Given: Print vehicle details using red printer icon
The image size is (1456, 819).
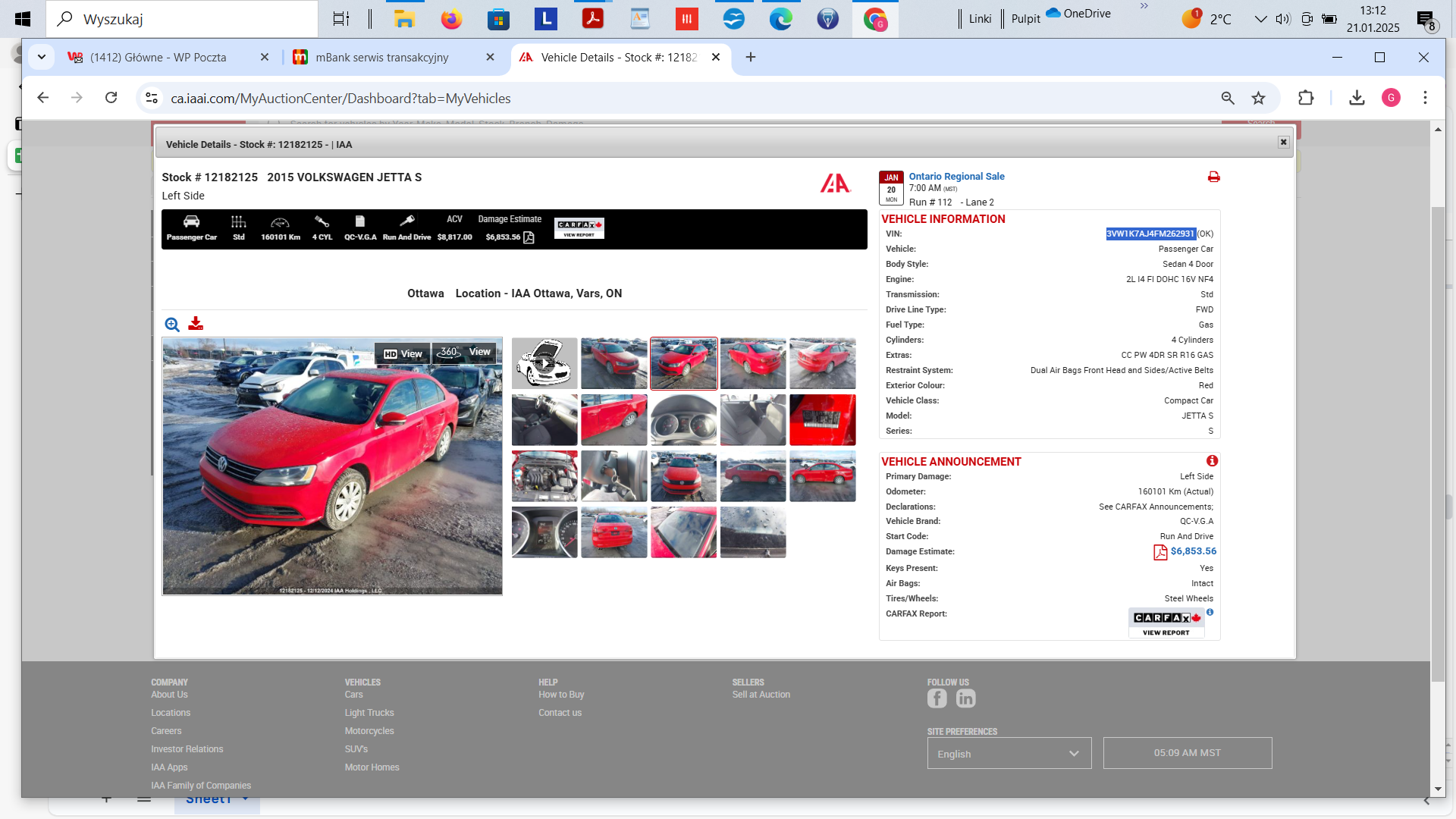Looking at the screenshot, I should point(1213,177).
